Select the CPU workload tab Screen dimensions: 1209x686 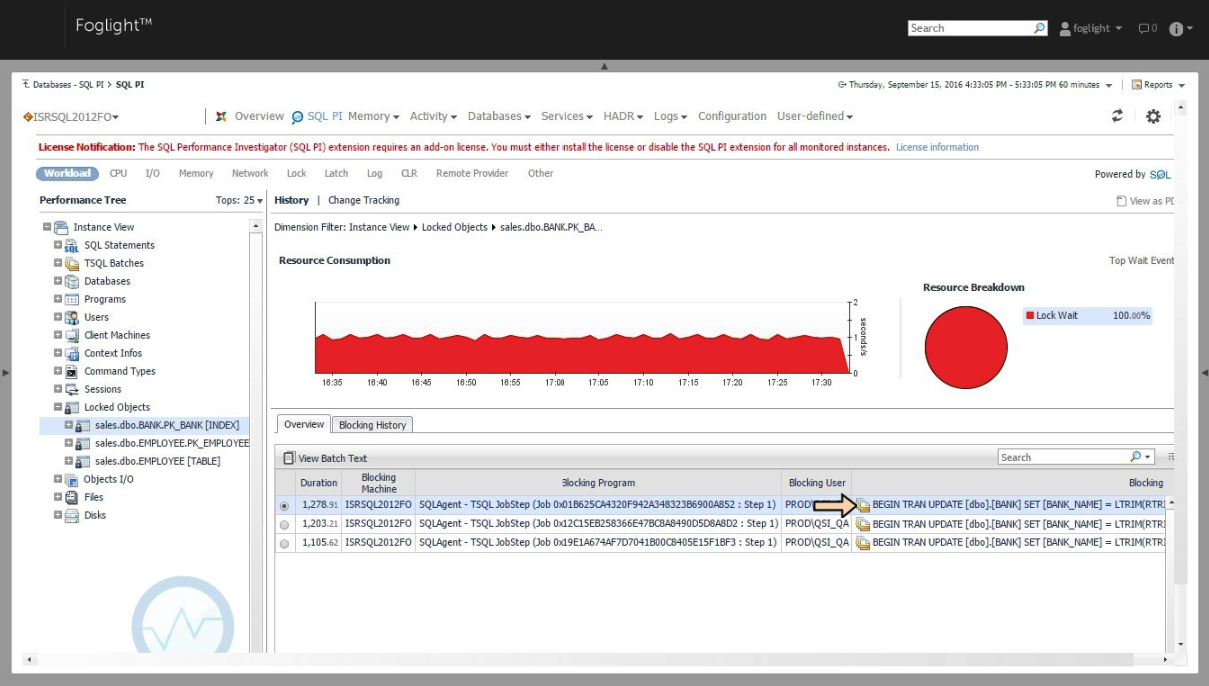coord(118,174)
